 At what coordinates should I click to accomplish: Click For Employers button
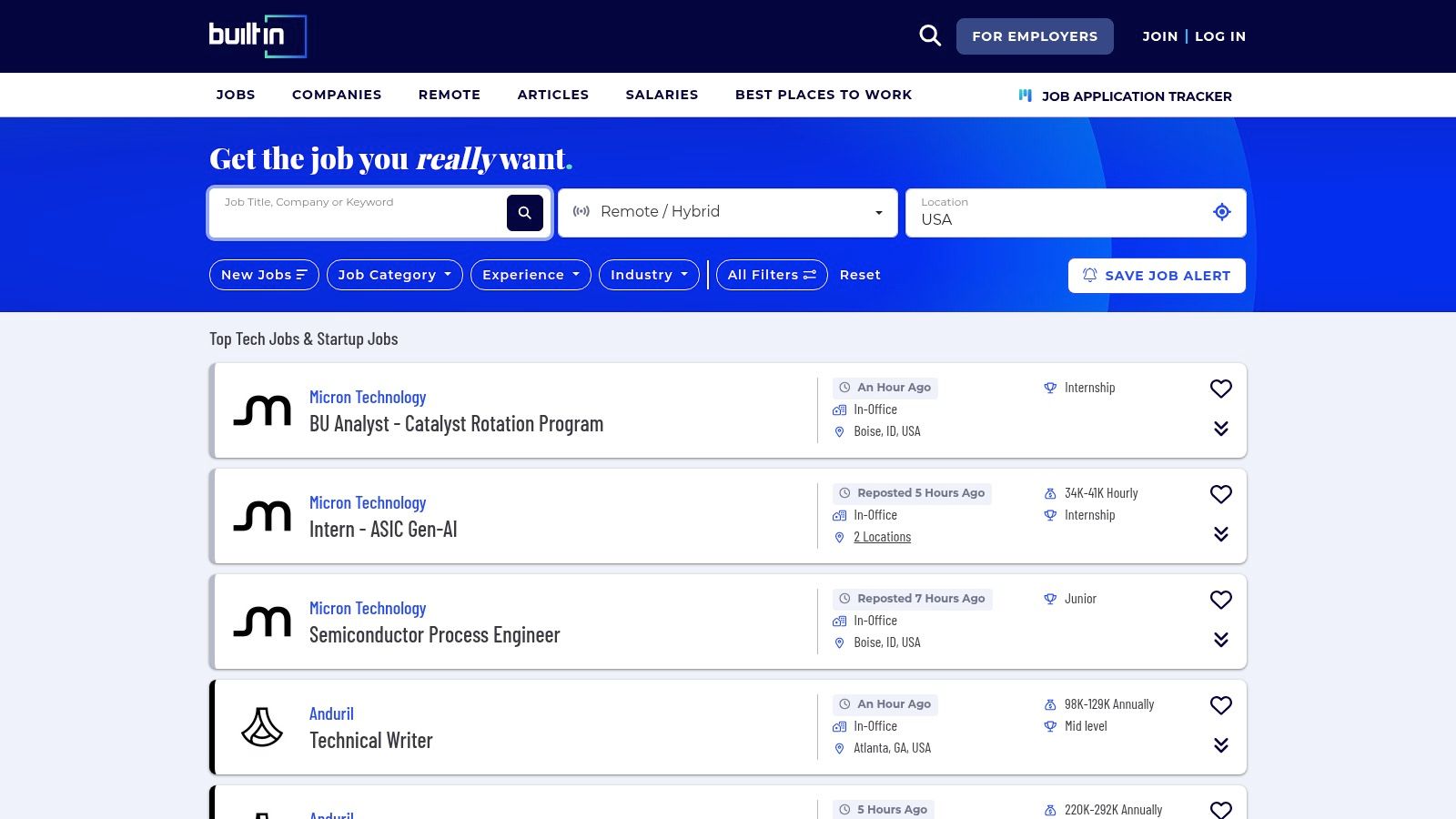click(1035, 36)
